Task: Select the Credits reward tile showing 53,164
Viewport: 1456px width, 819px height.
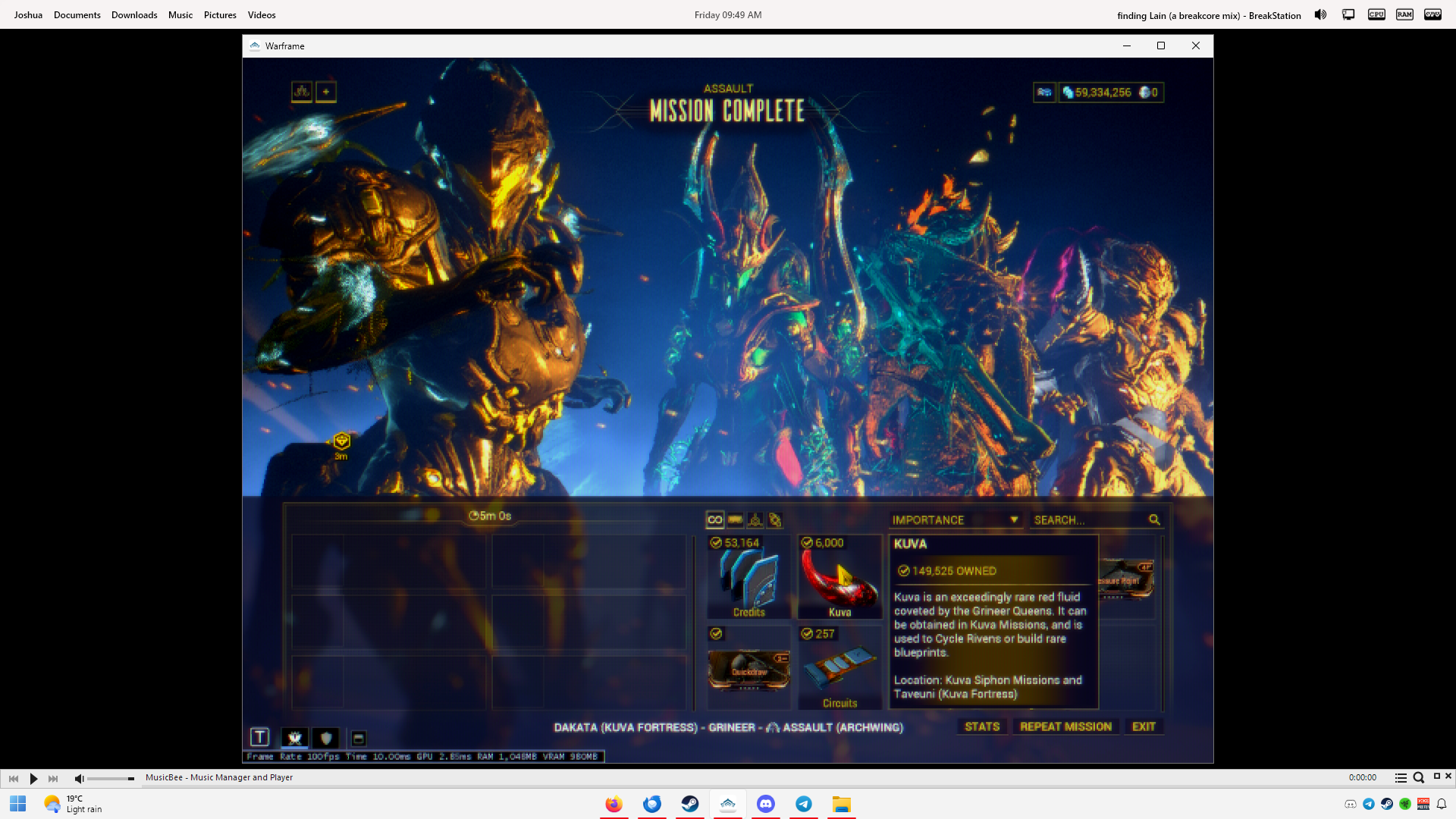Action: click(x=749, y=577)
